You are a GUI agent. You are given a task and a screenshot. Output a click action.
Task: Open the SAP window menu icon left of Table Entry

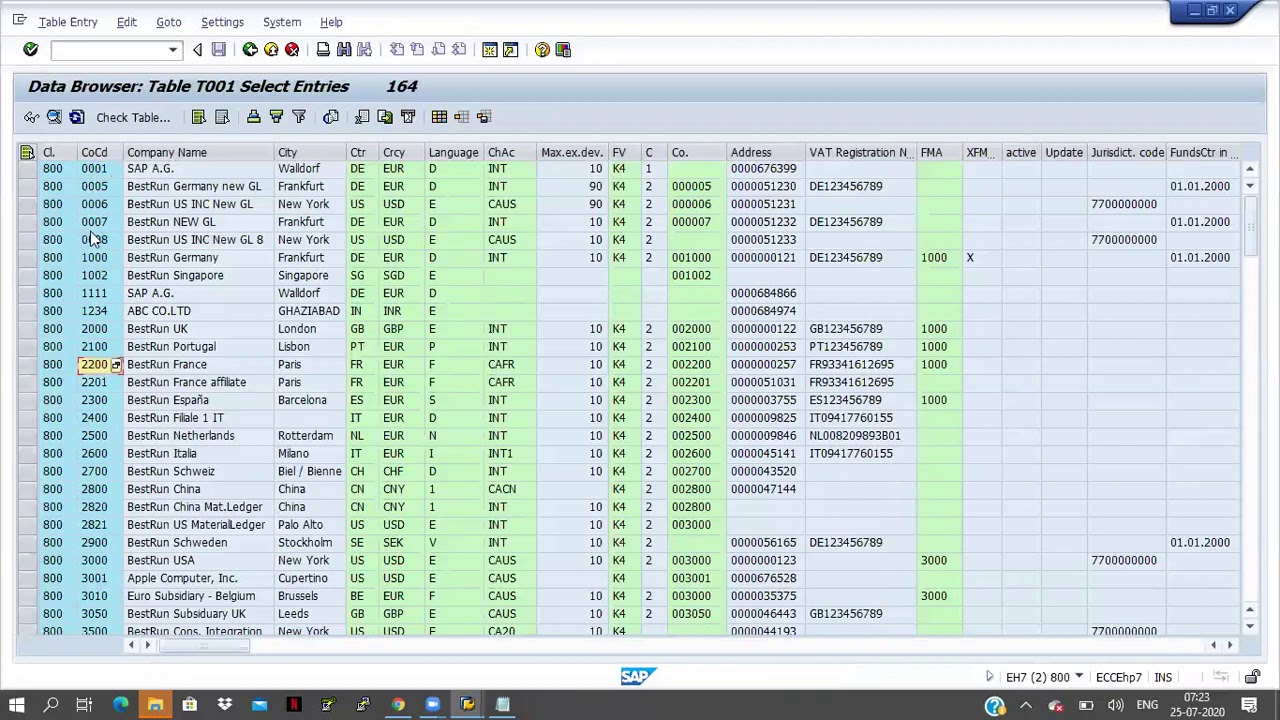point(20,21)
